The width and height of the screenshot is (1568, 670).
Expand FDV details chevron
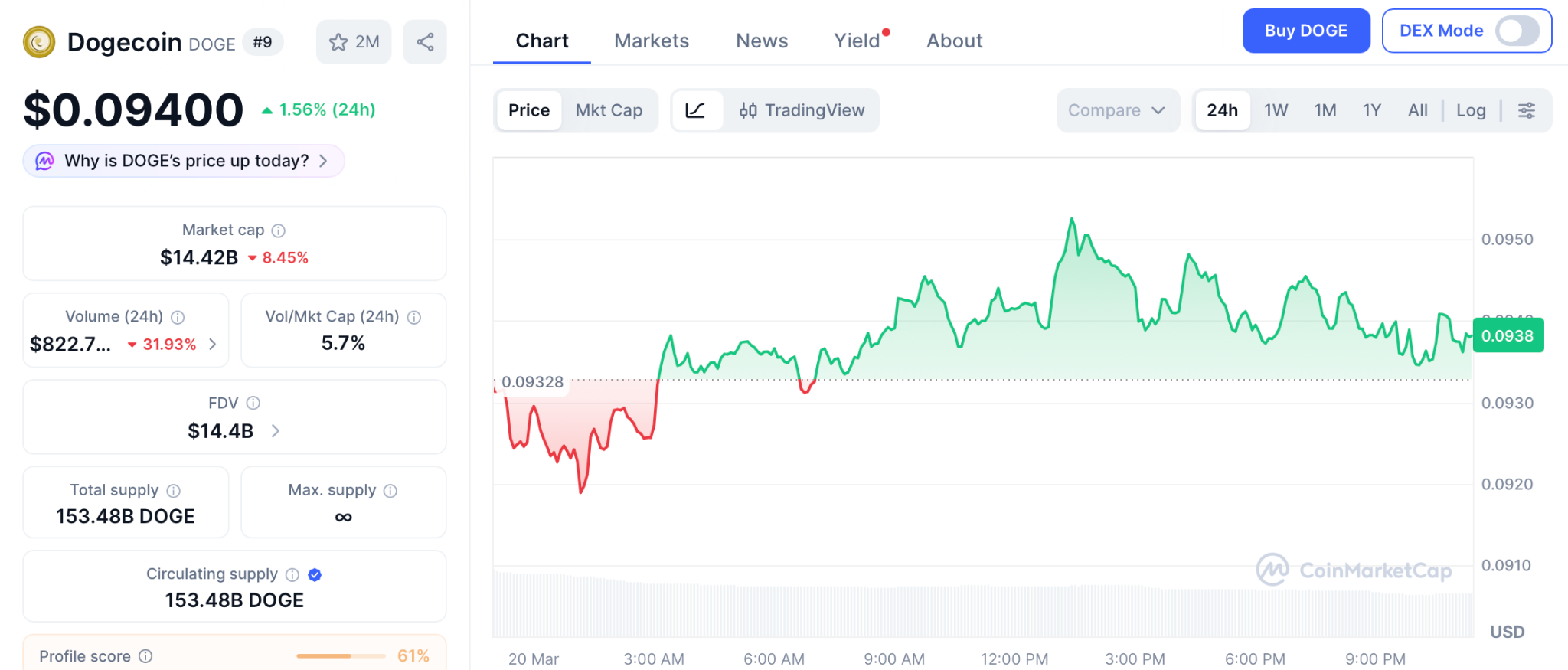(x=276, y=431)
